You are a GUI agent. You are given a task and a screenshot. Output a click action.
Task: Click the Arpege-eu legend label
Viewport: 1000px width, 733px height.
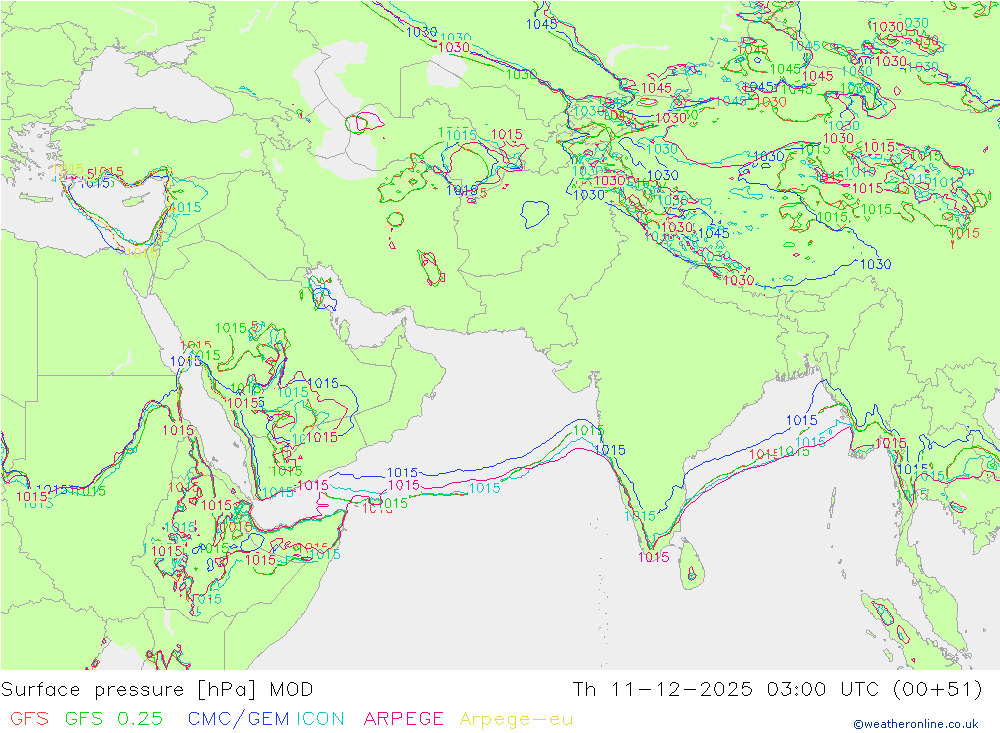tap(516, 719)
